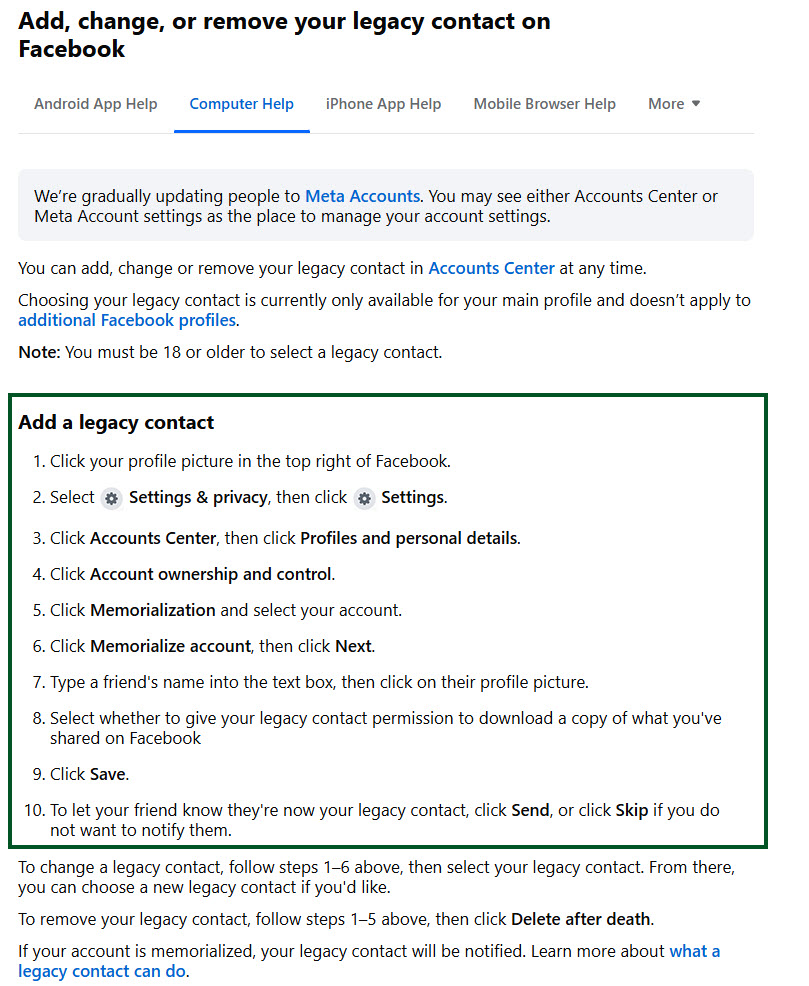This screenshot has width=809, height=986.
Task: Follow the Meta Accounts link
Action: tap(362, 196)
